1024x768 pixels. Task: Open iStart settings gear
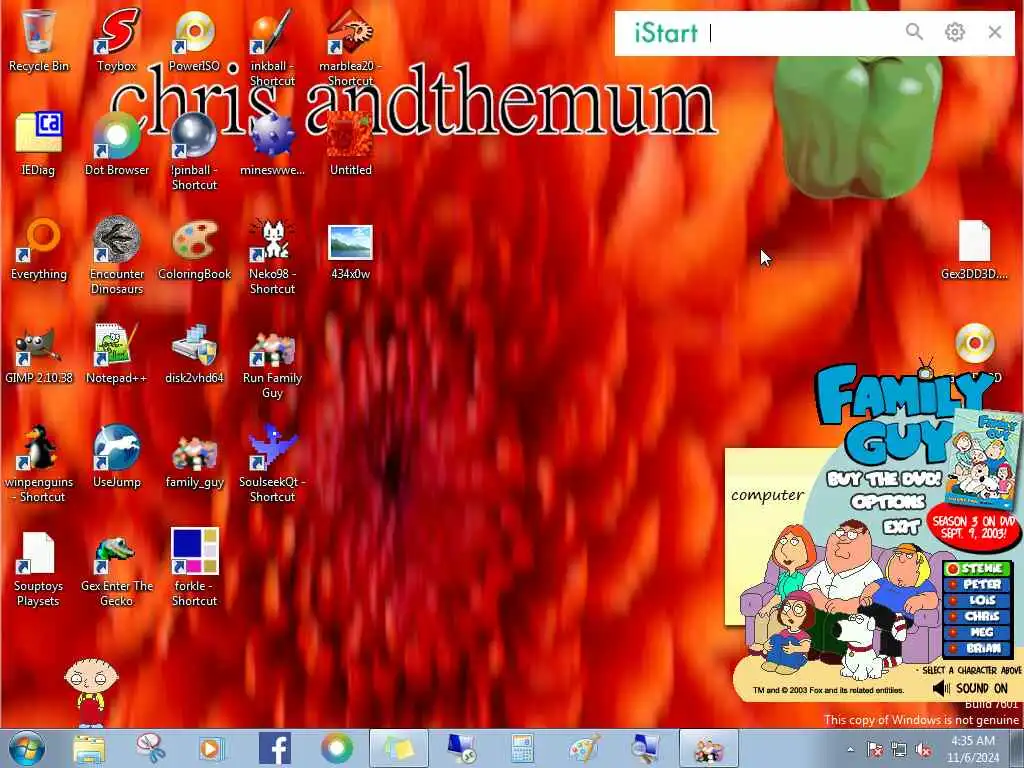[x=955, y=31]
